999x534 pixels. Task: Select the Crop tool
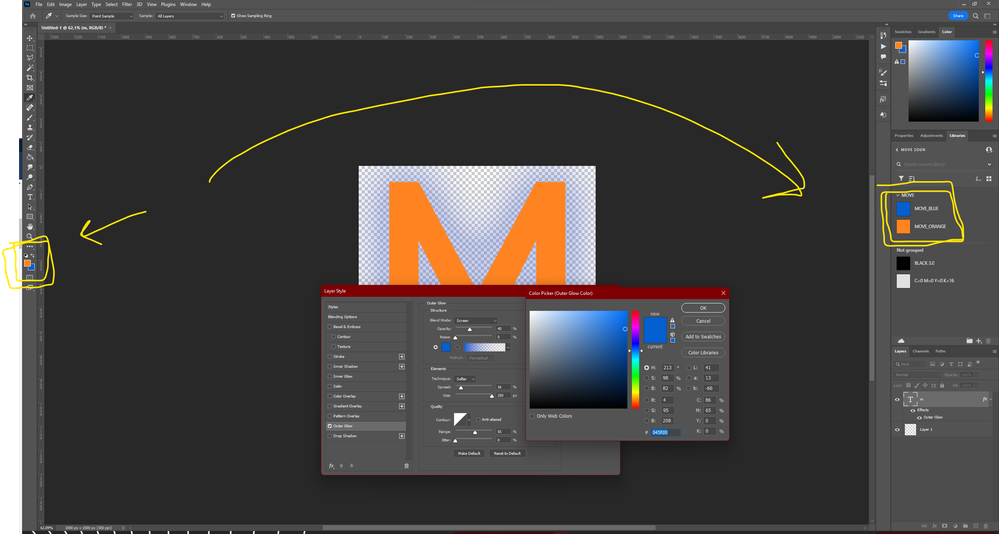coord(30,77)
